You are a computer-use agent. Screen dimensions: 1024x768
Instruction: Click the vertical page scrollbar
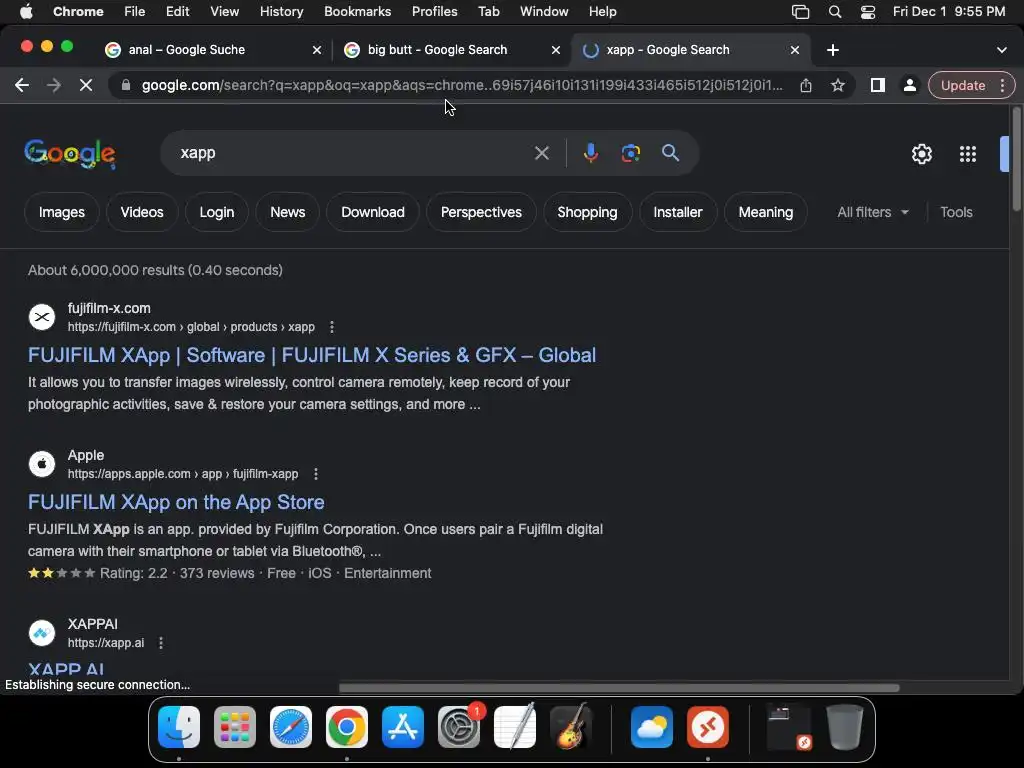point(1016,159)
